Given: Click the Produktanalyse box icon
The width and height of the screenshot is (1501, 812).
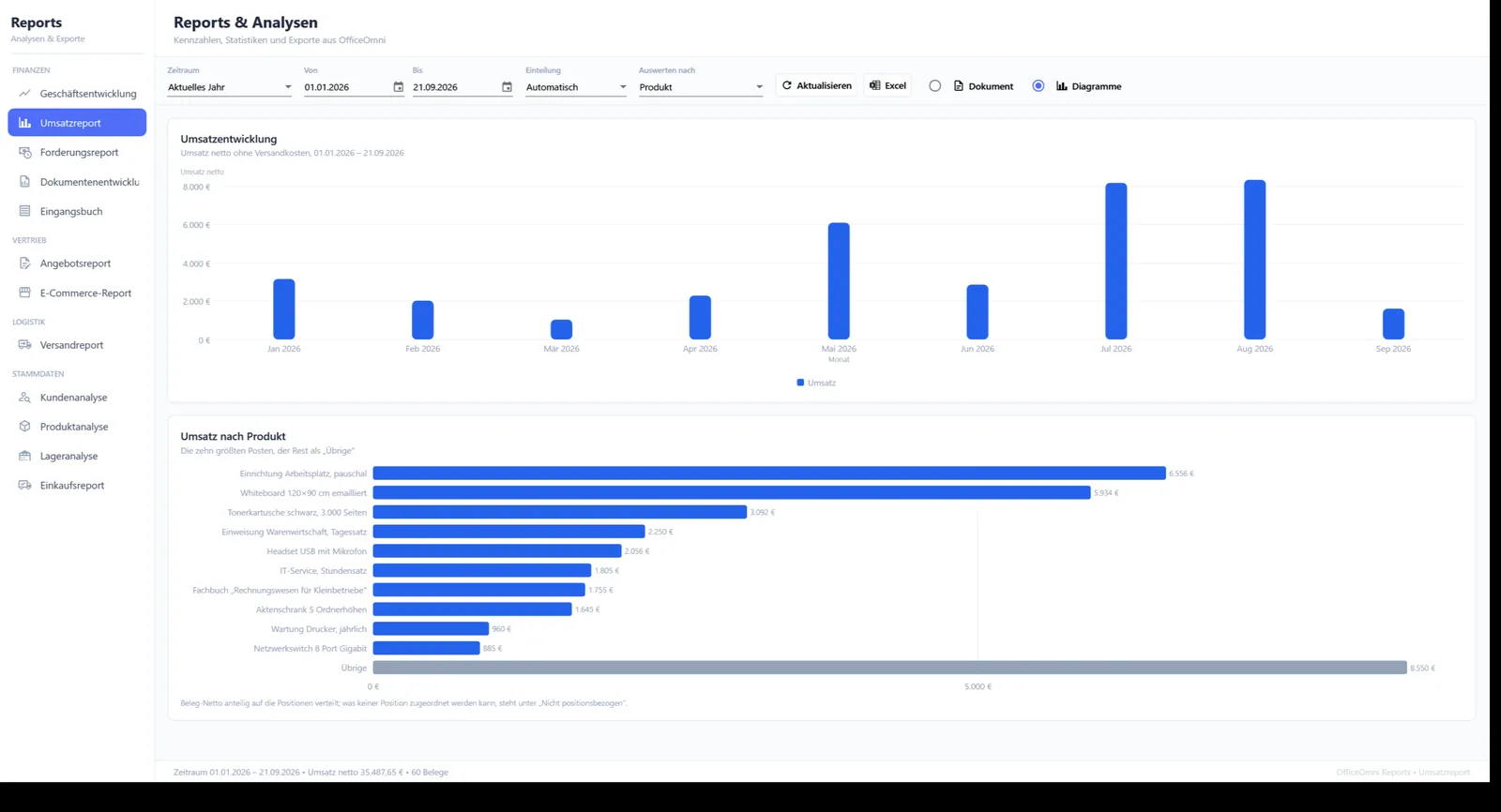Looking at the screenshot, I should tap(25, 427).
